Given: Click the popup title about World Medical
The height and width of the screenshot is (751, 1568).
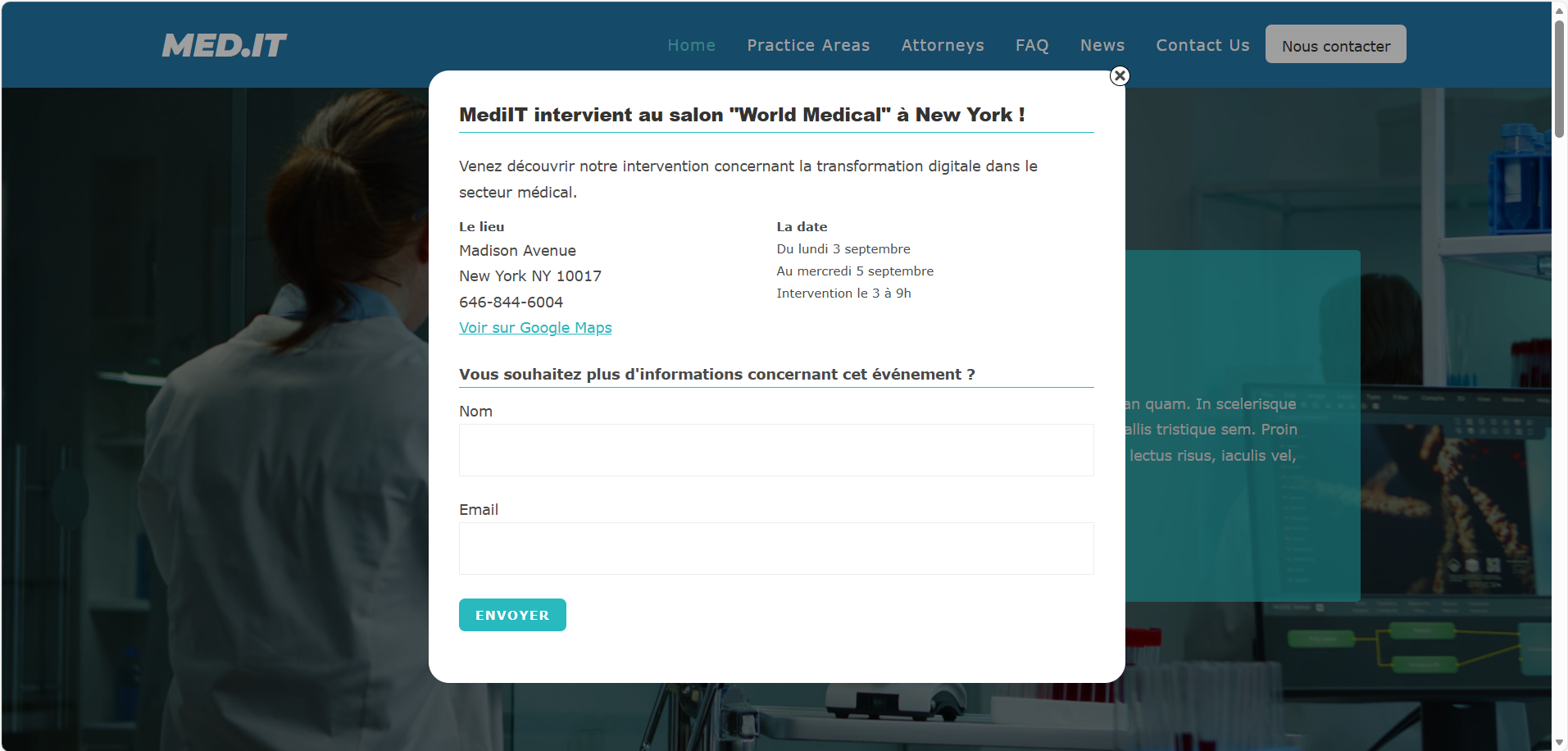Looking at the screenshot, I should (x=741, y=115).
